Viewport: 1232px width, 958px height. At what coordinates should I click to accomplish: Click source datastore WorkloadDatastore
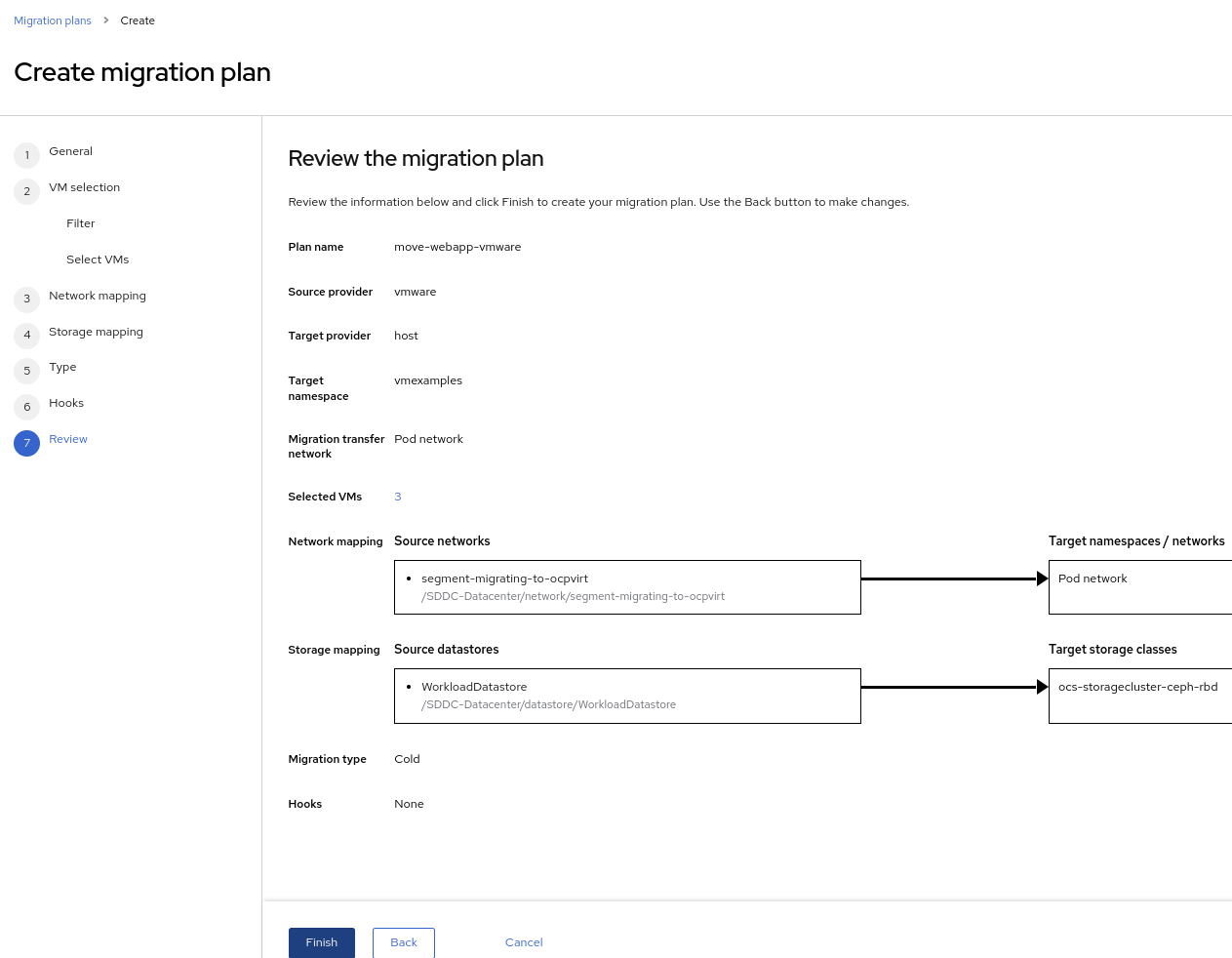tap(474, 687)
